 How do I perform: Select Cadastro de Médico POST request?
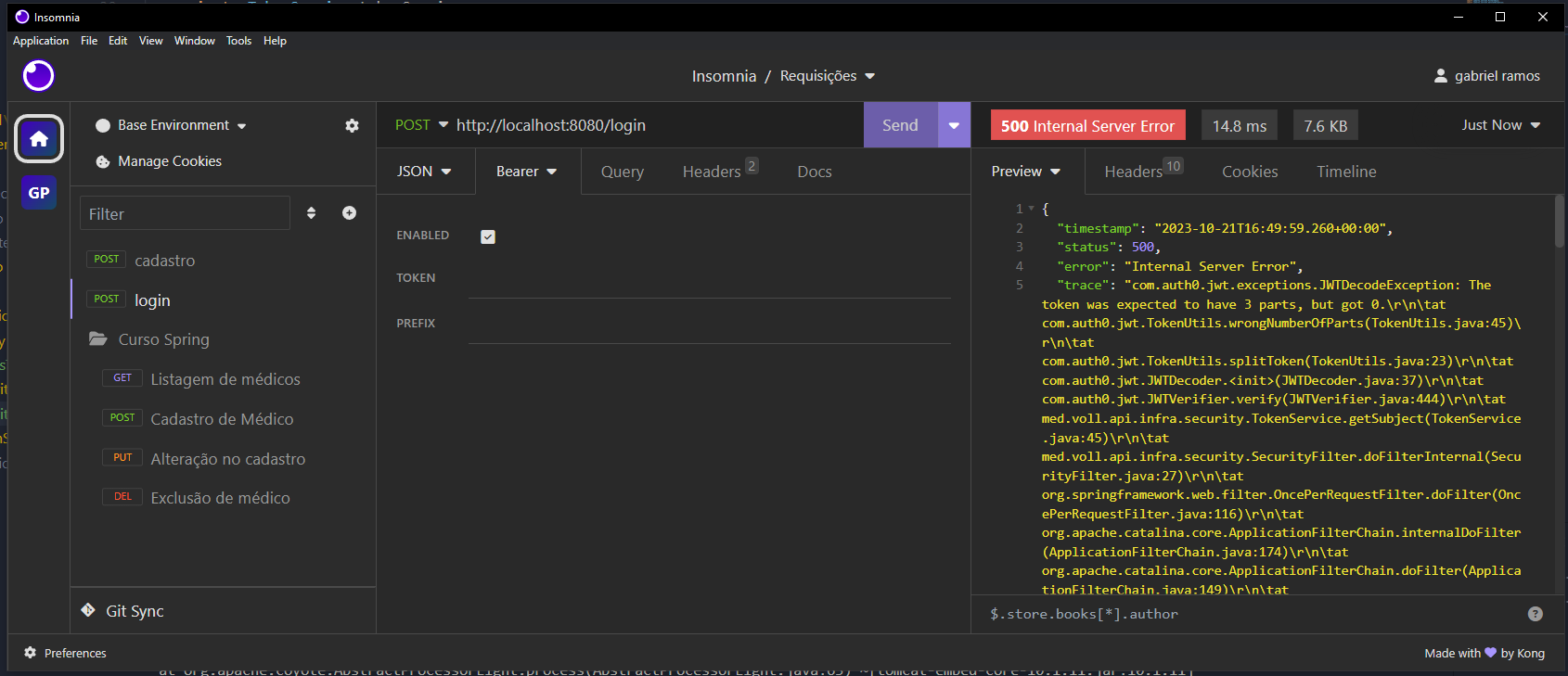[x=223, y=419]
